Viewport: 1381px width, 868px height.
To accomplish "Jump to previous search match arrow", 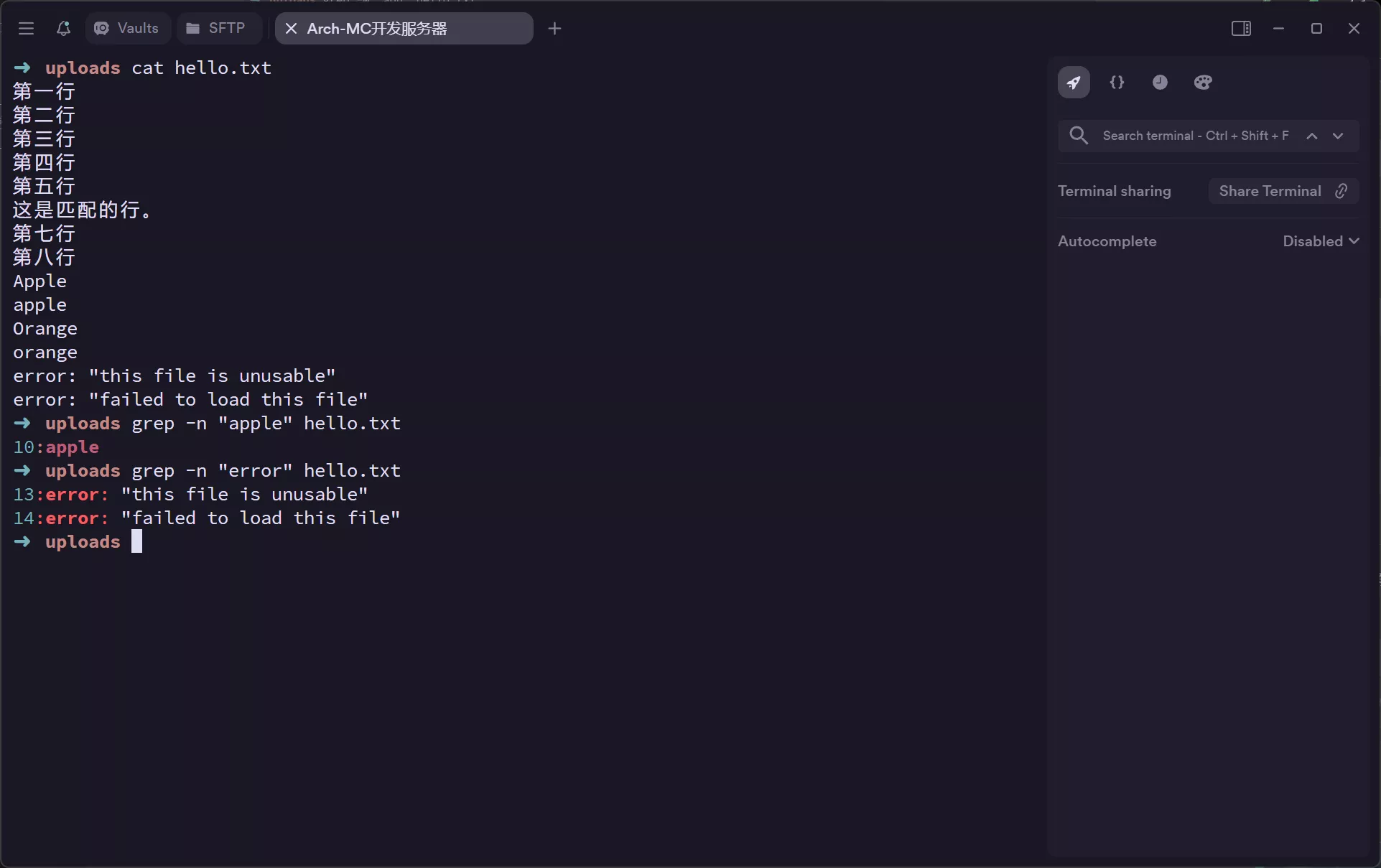I will [1312, 136].
